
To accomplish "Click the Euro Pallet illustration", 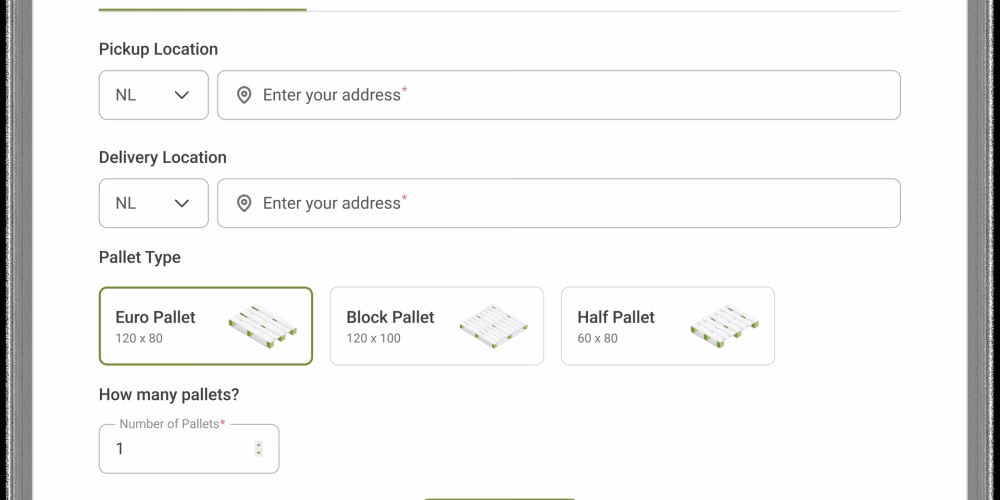I will click(262, 326).
